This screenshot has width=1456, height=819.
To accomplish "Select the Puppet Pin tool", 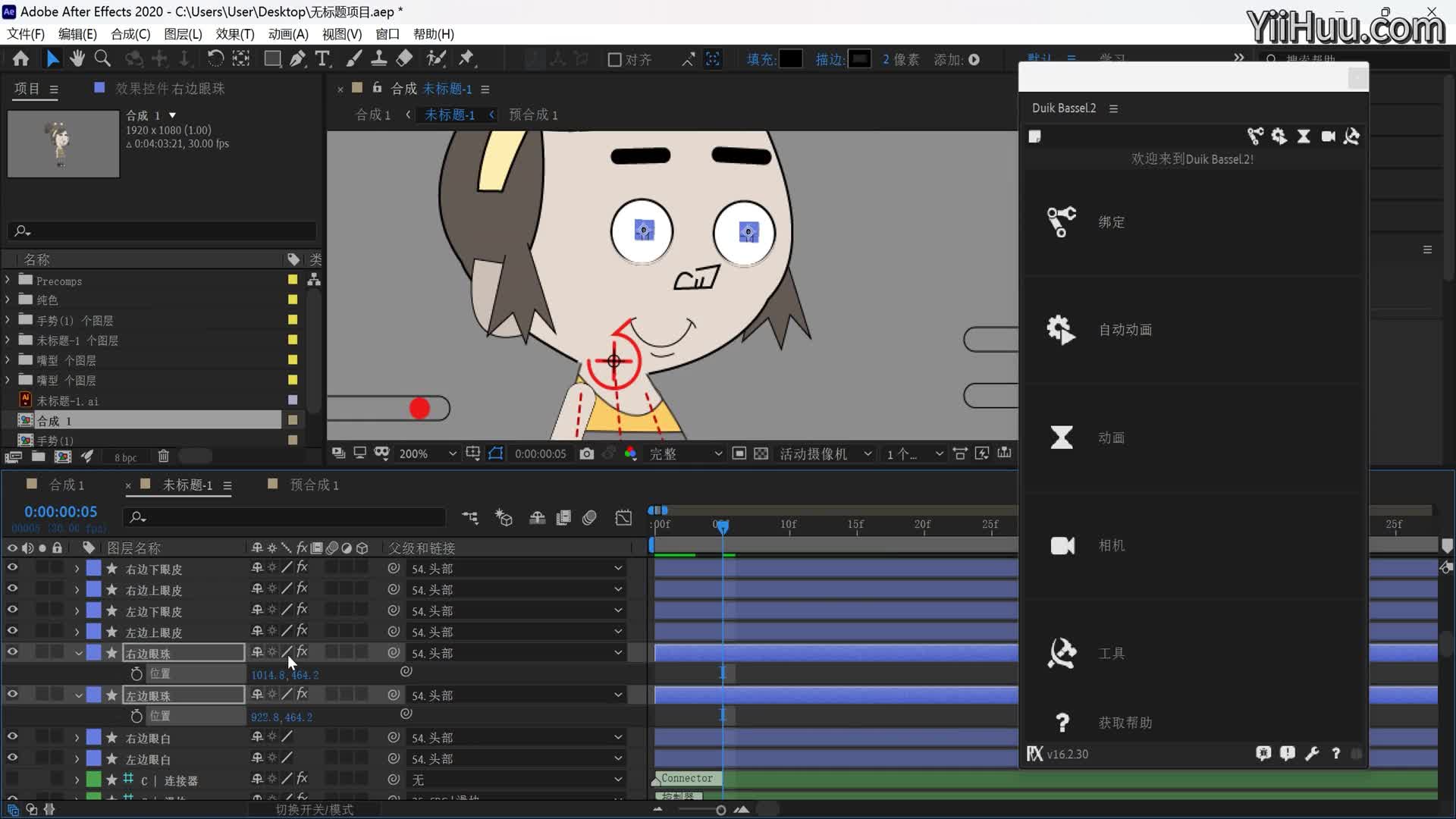I will [x=466, y=59].
